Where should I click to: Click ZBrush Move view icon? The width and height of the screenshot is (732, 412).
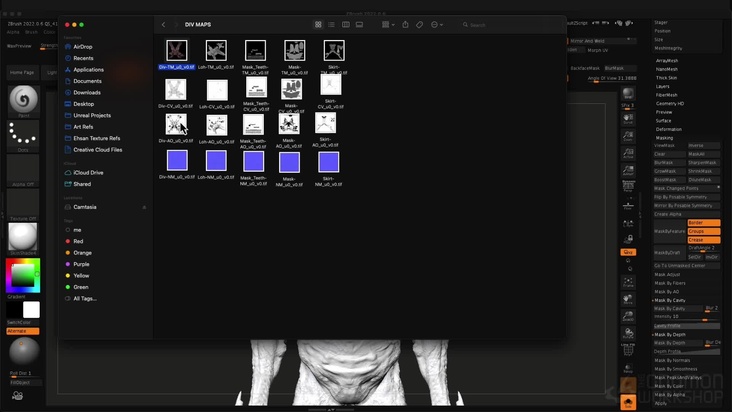coord(628,299)
